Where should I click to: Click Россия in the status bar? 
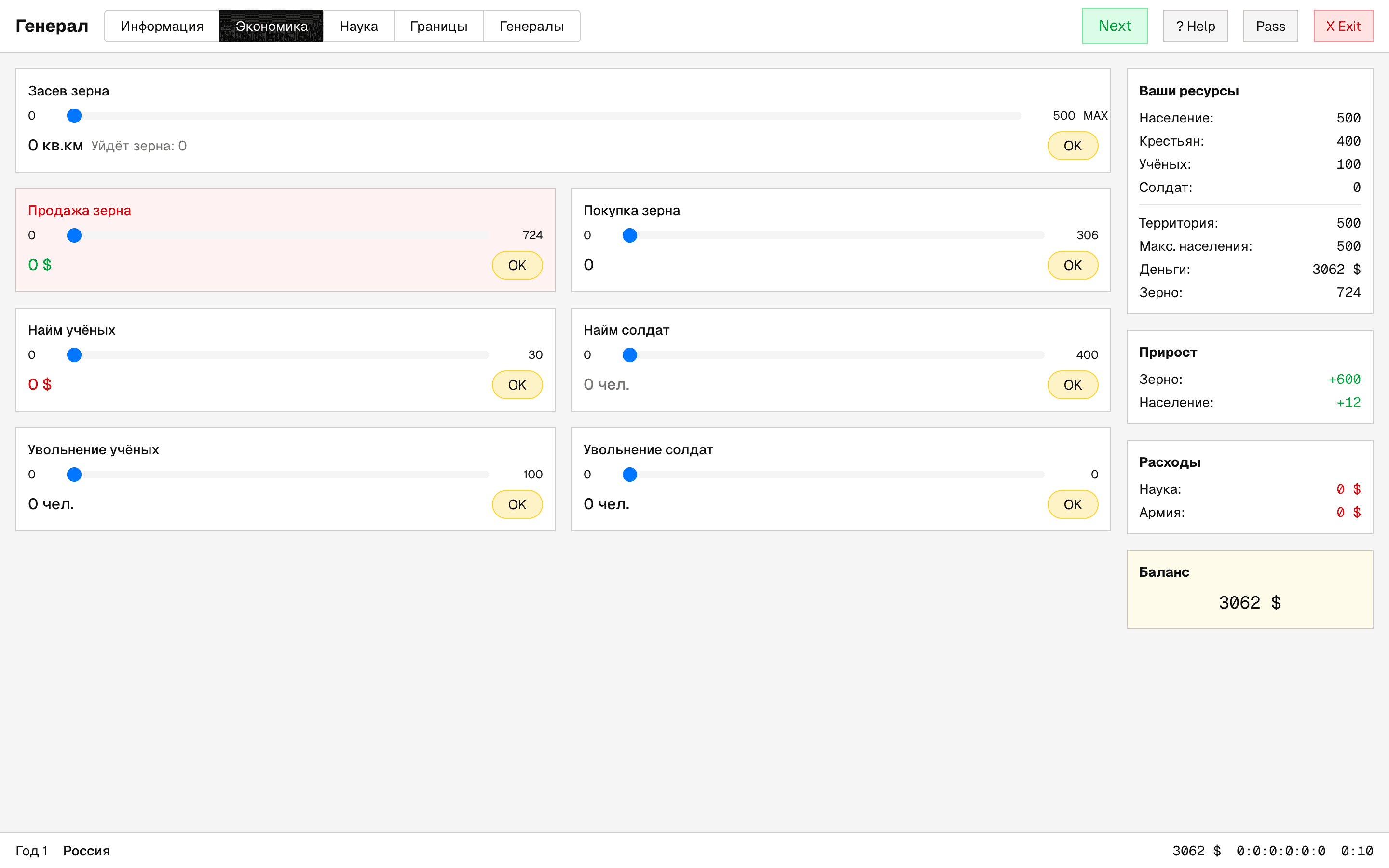click(86, 851)
